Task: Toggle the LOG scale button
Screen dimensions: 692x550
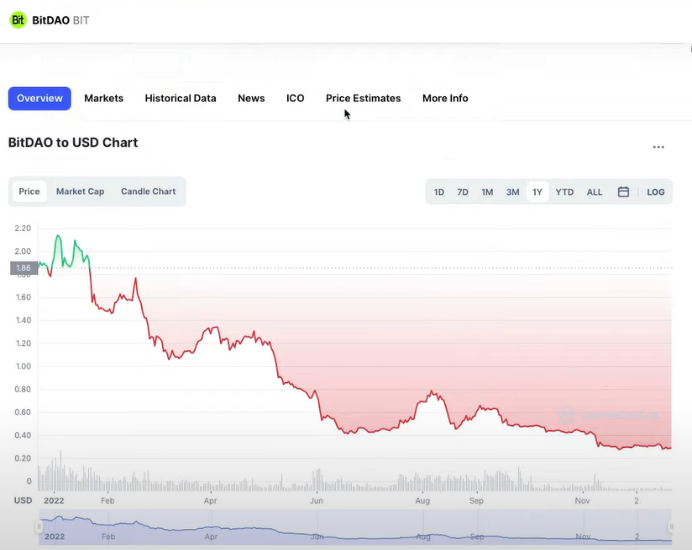Action: pos(655,192)
